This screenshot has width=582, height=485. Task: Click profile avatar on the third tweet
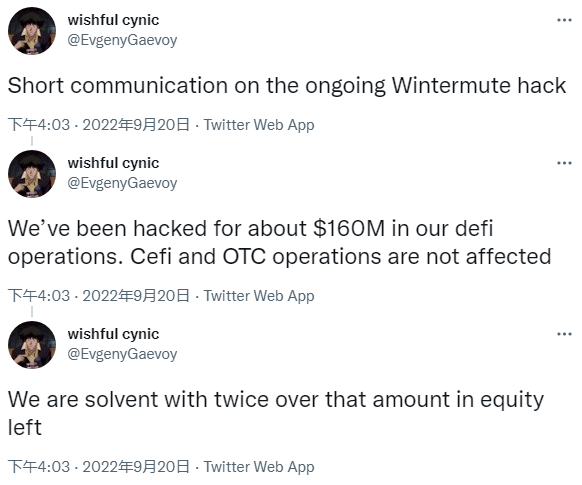click(32, 345)
